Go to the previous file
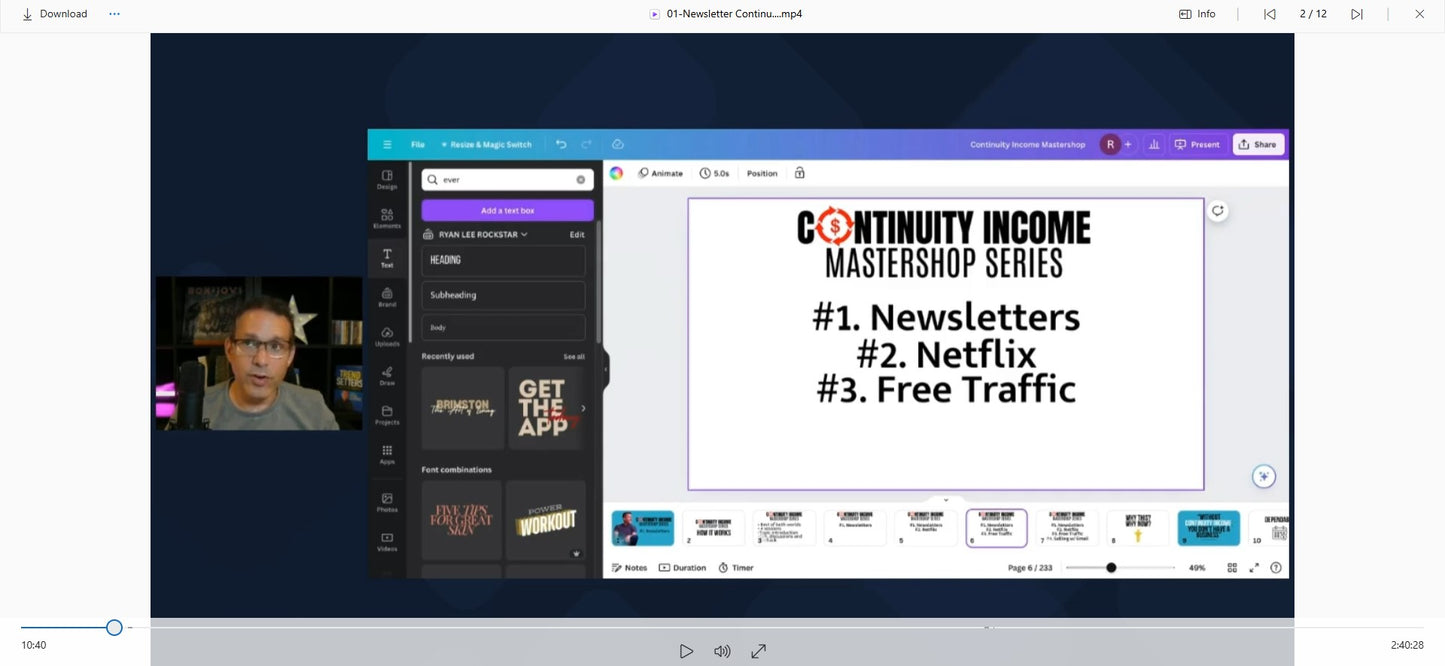The image size is (1445, 666). [x=1270, y=14]
